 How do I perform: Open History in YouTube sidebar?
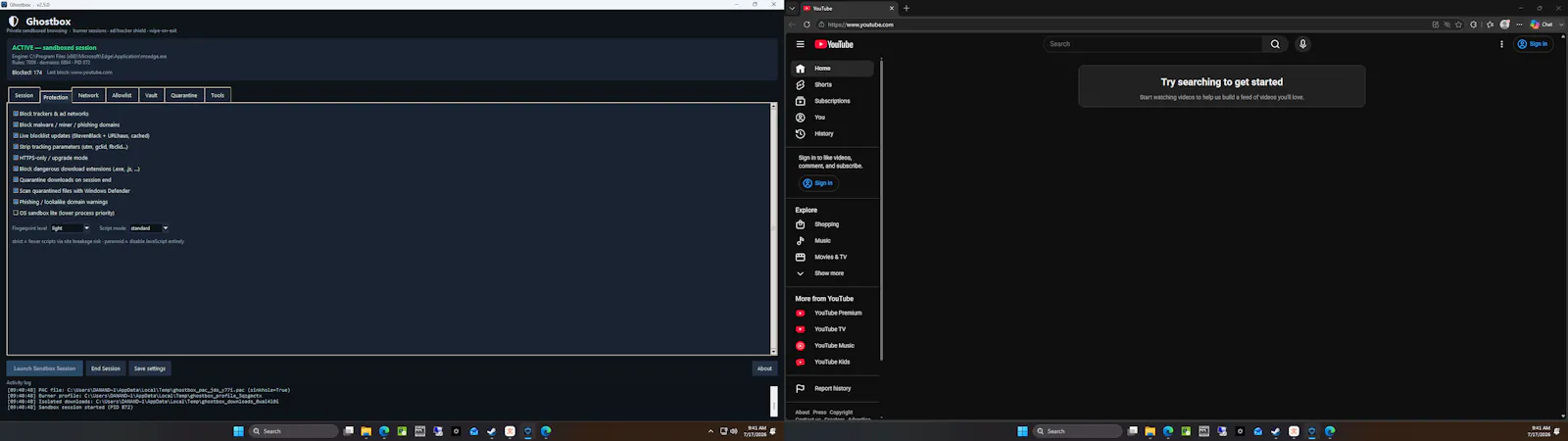coord(832,134)
